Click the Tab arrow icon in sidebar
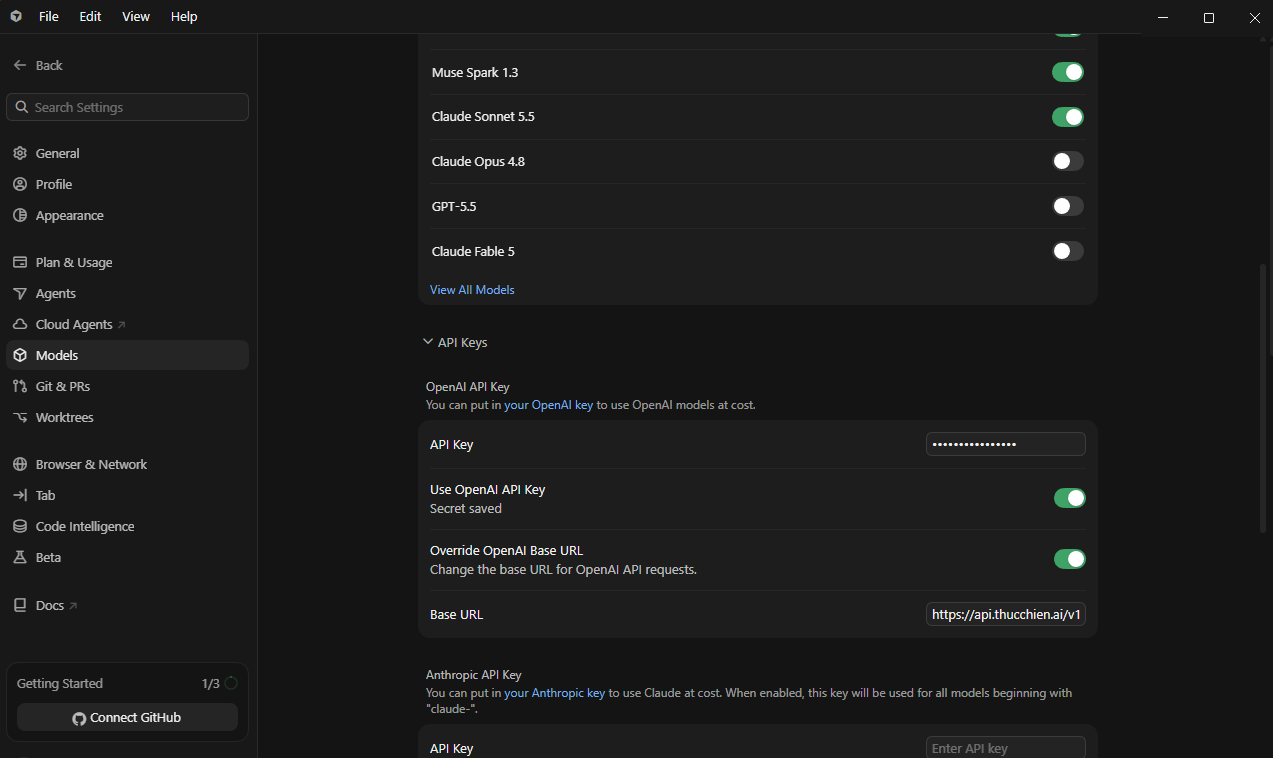This screenshot has width=1273, height=758. (x=19, y=495)
